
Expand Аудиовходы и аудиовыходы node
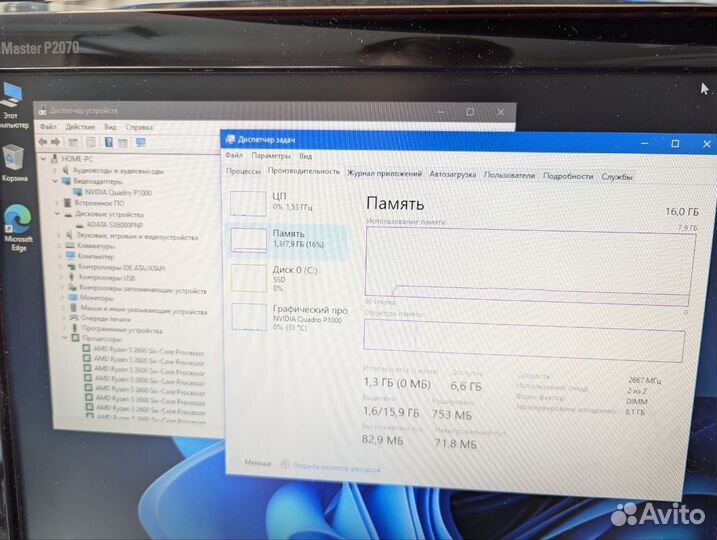tap(55, 170)
